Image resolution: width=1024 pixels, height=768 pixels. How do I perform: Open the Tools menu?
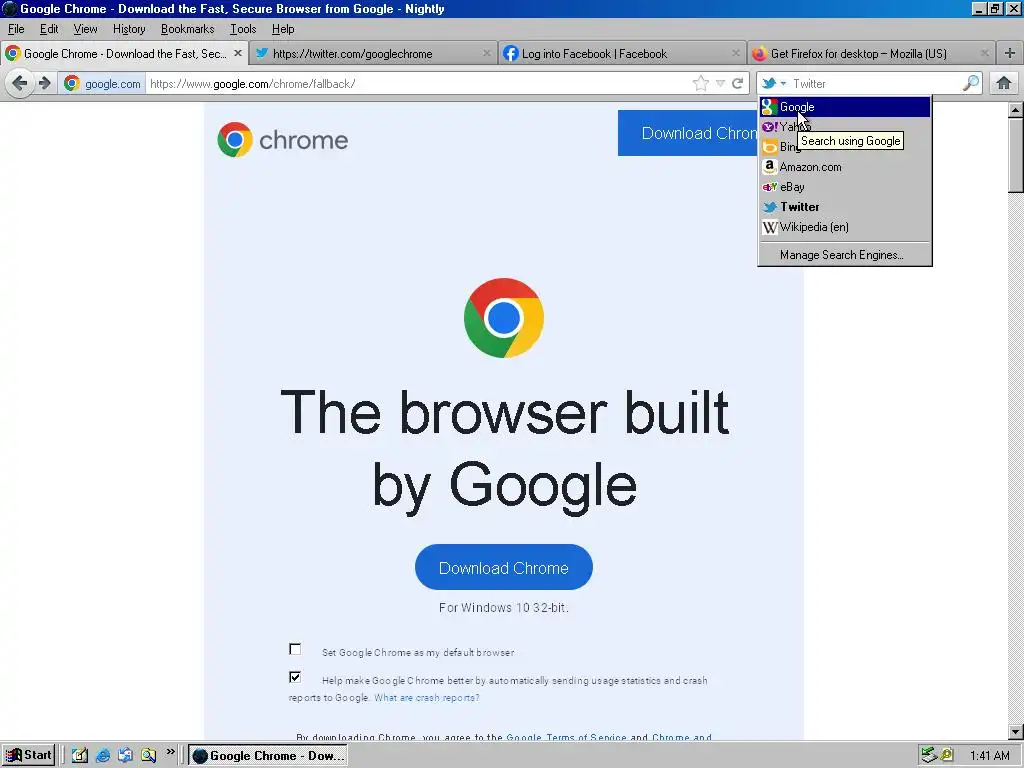click(243, 29)
